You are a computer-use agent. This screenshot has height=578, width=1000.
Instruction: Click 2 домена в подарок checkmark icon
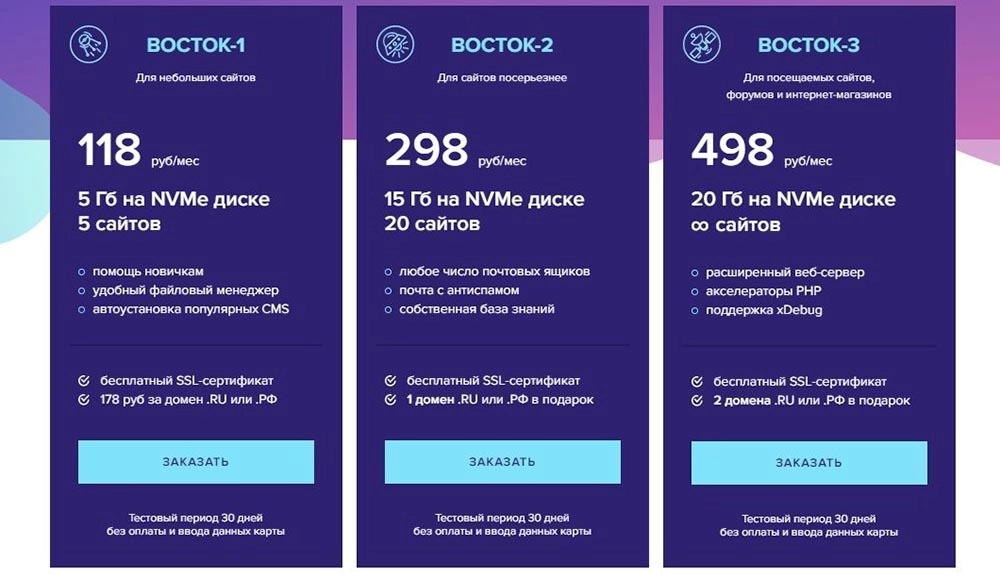coord(697,401)
